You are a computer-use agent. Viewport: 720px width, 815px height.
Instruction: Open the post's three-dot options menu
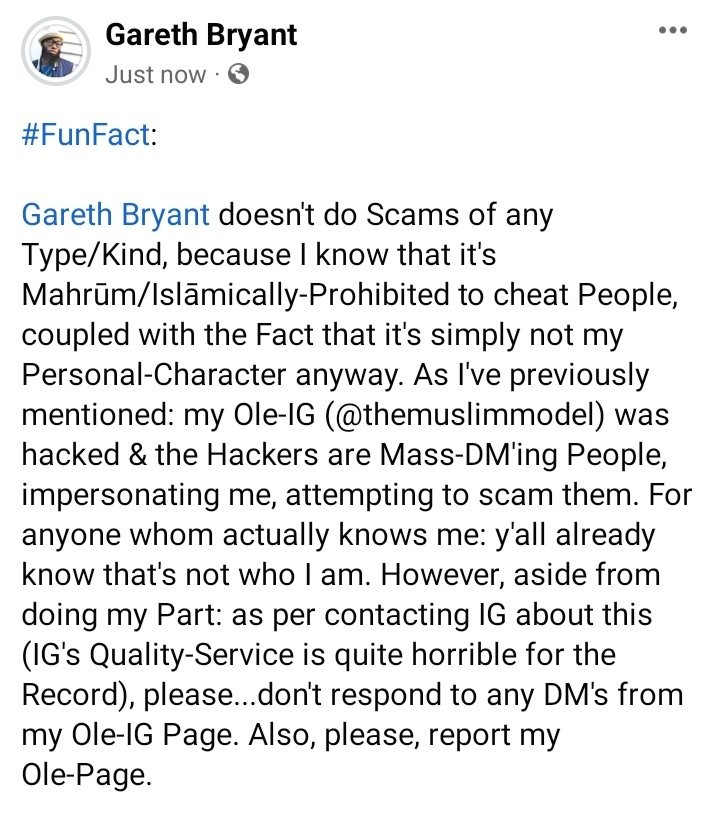[672, 30]
